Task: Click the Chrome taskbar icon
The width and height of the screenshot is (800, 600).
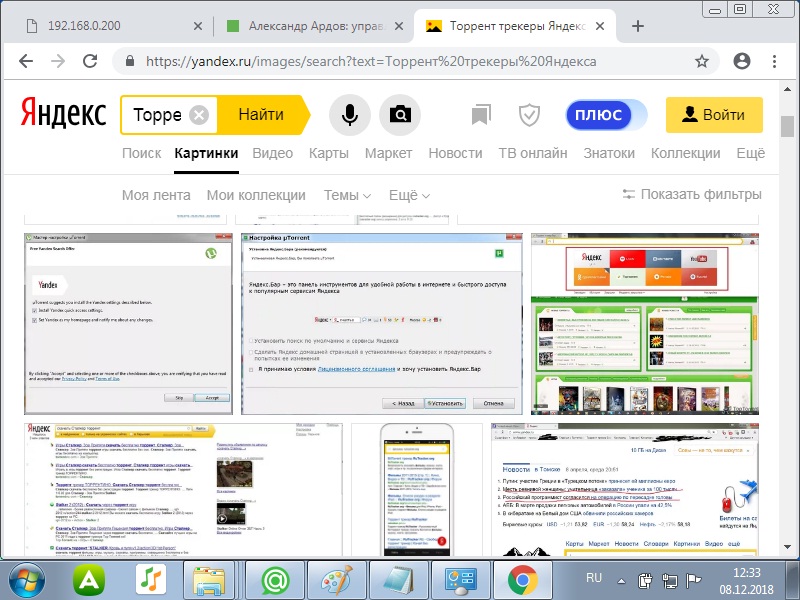Action: tap(522, 580)
